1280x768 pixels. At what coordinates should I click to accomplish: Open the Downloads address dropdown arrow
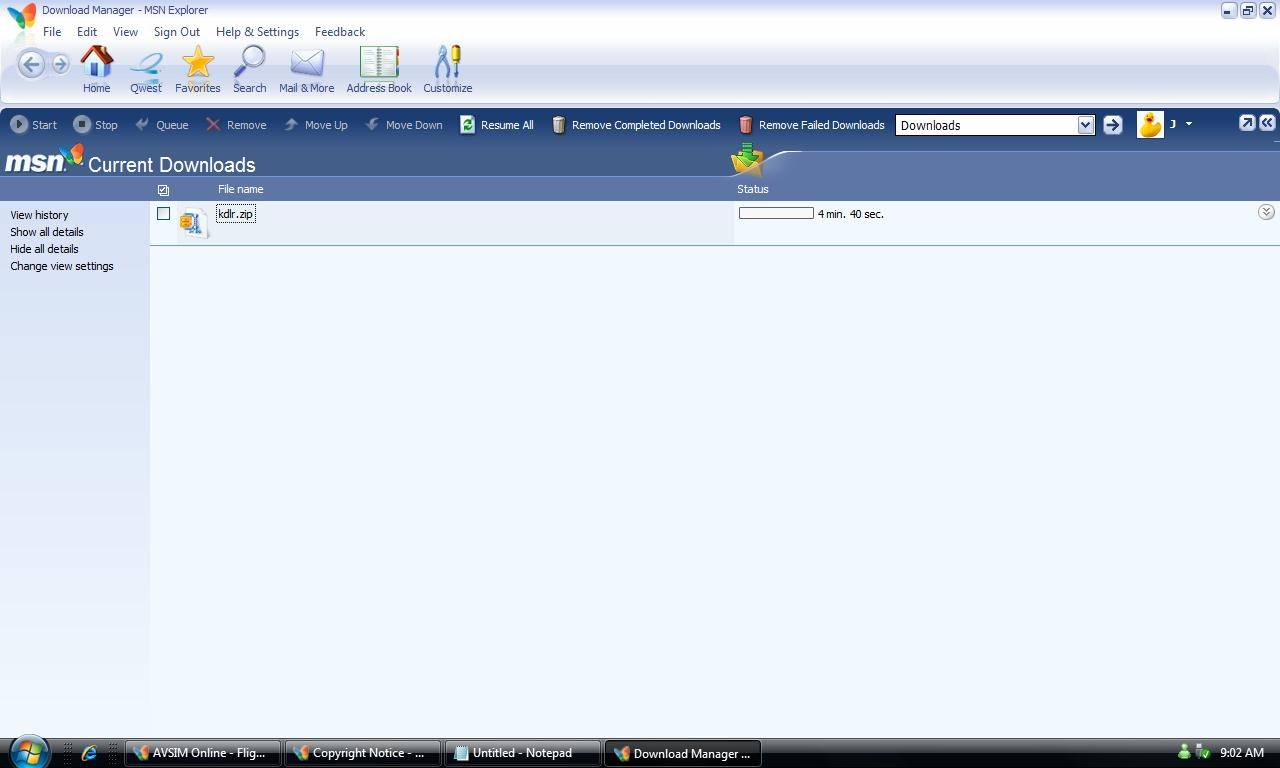(x=1086, y=125)
